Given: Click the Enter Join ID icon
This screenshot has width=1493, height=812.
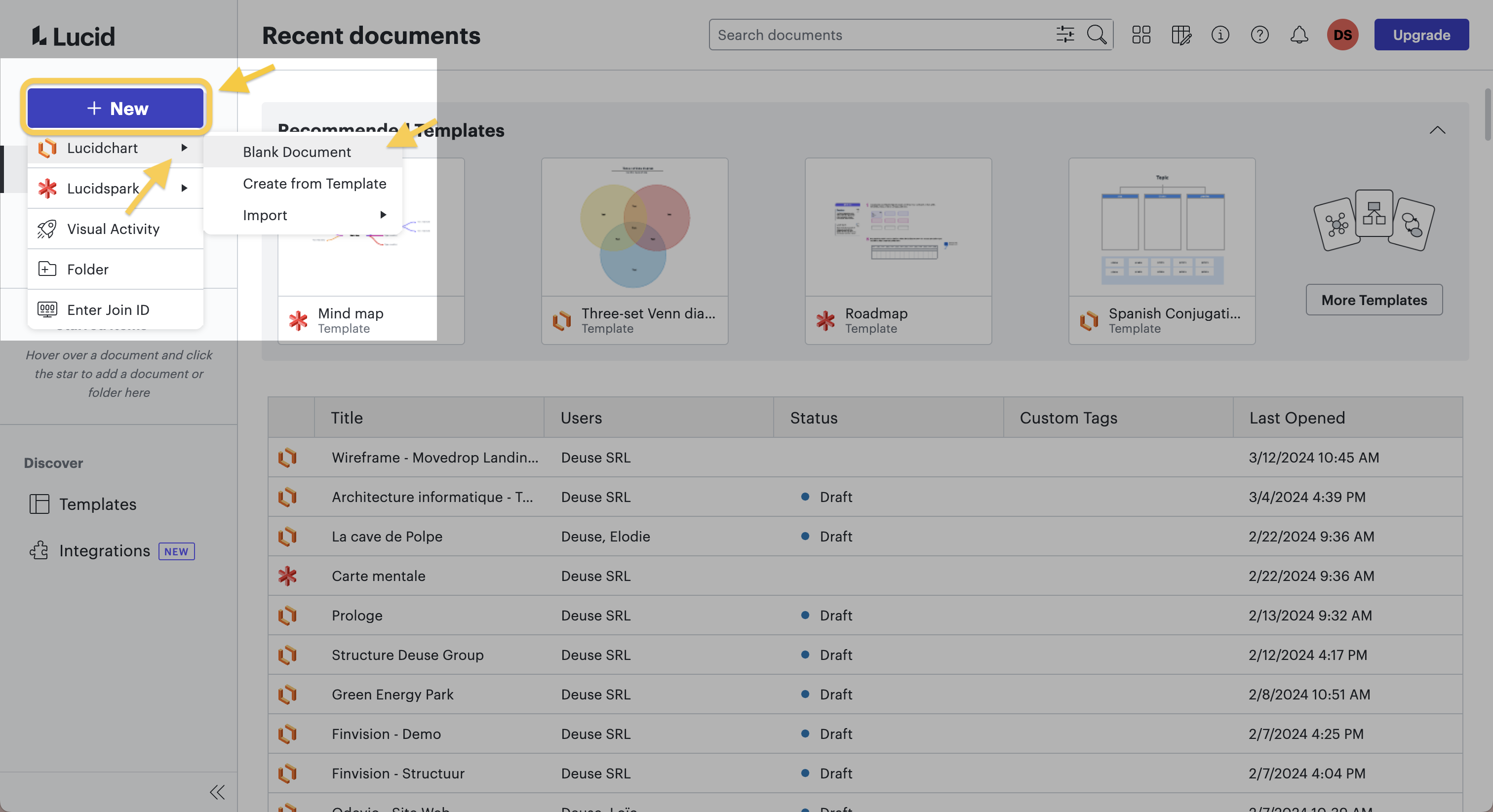Looking at the screenshot, I should click(x=47, y=308).
